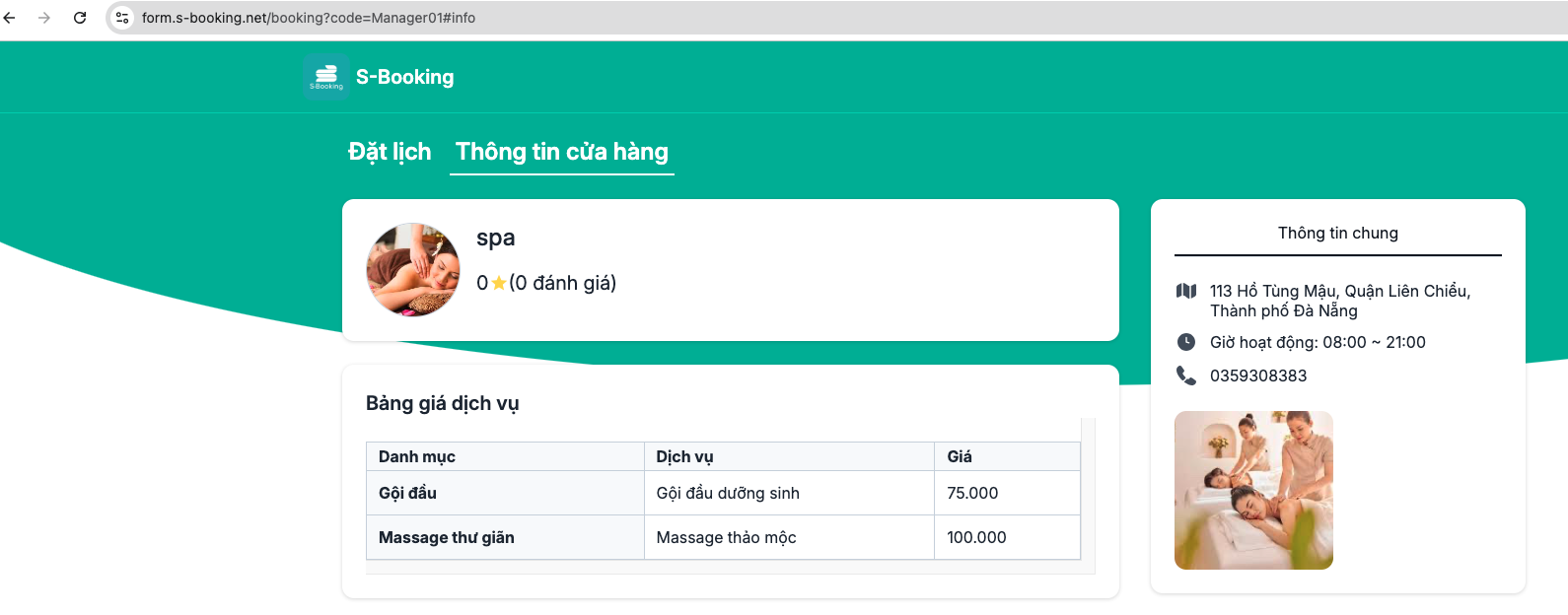Click the browser back arrow
This screenshot has width=1568, height=615.
click(x=10, y=18)
